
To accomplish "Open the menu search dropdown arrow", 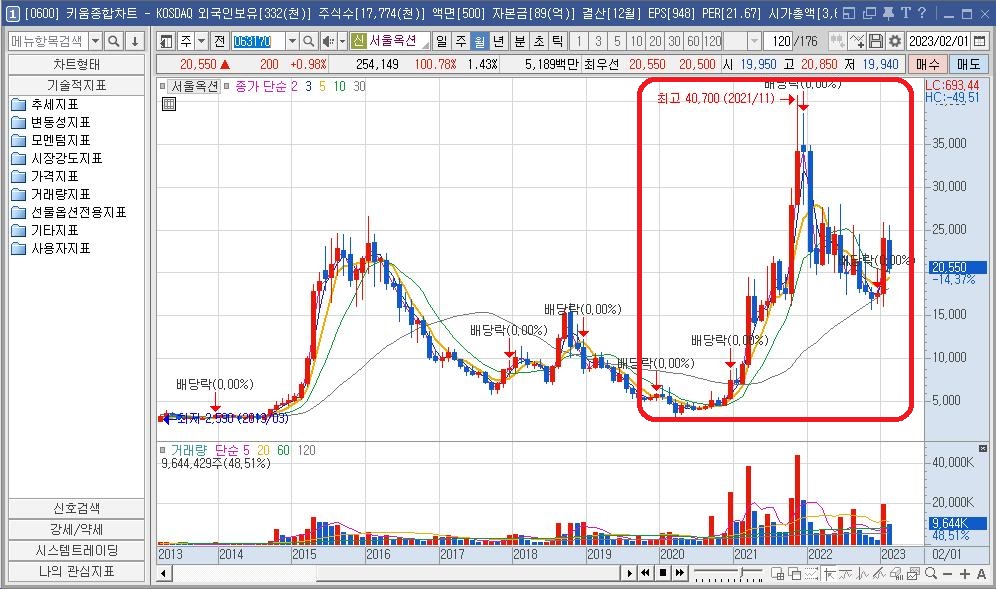I will coord(96,42).
